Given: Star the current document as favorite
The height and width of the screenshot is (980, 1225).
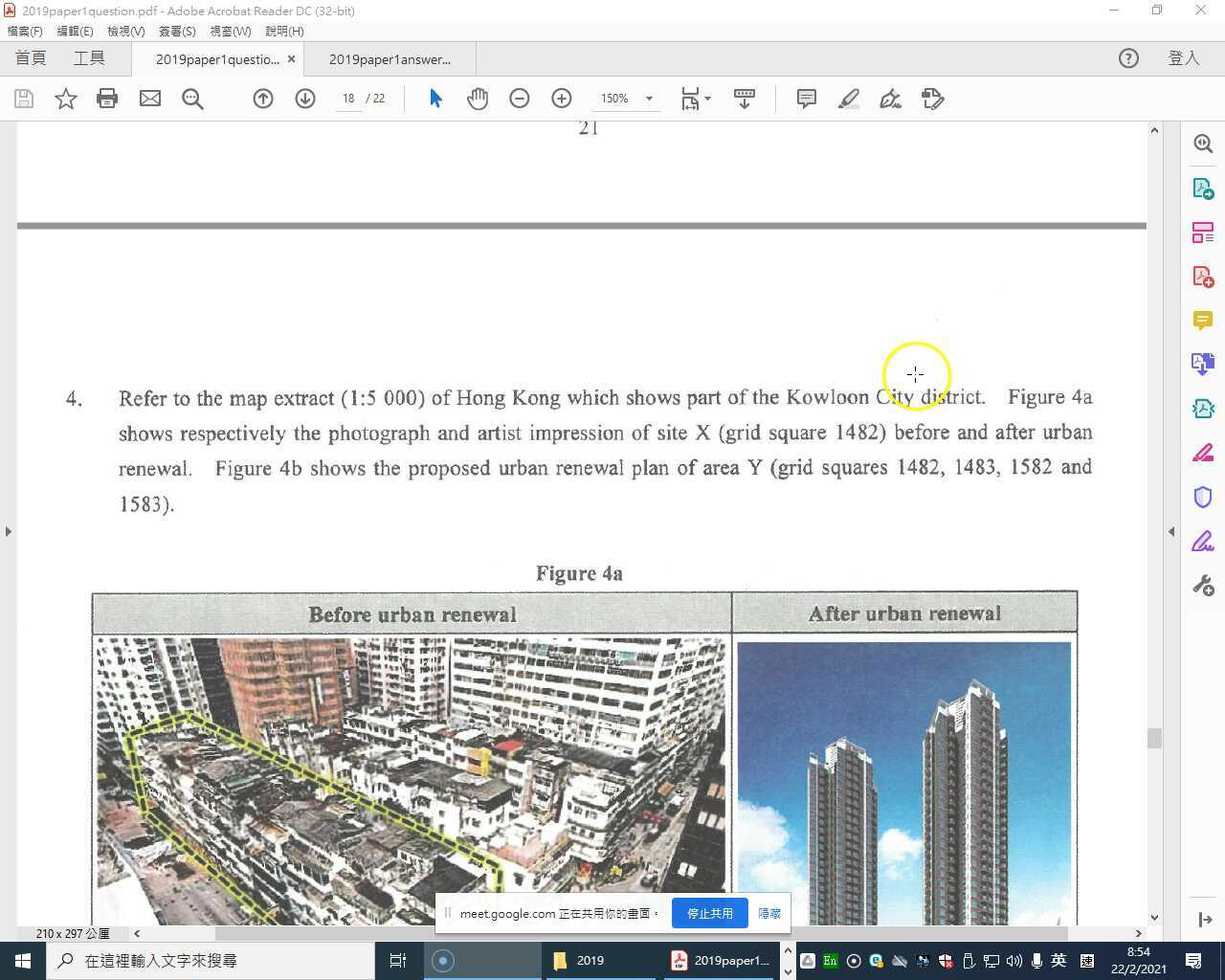Looking at the screenshot, I should coord(65,99).
